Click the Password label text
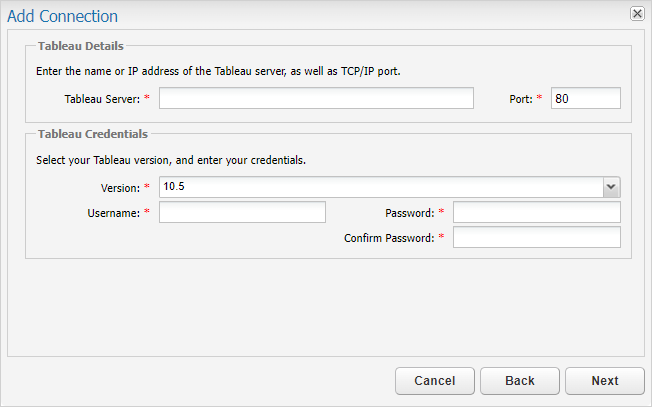652x407 pixels. pyautogui.click(x=410, y=213)
